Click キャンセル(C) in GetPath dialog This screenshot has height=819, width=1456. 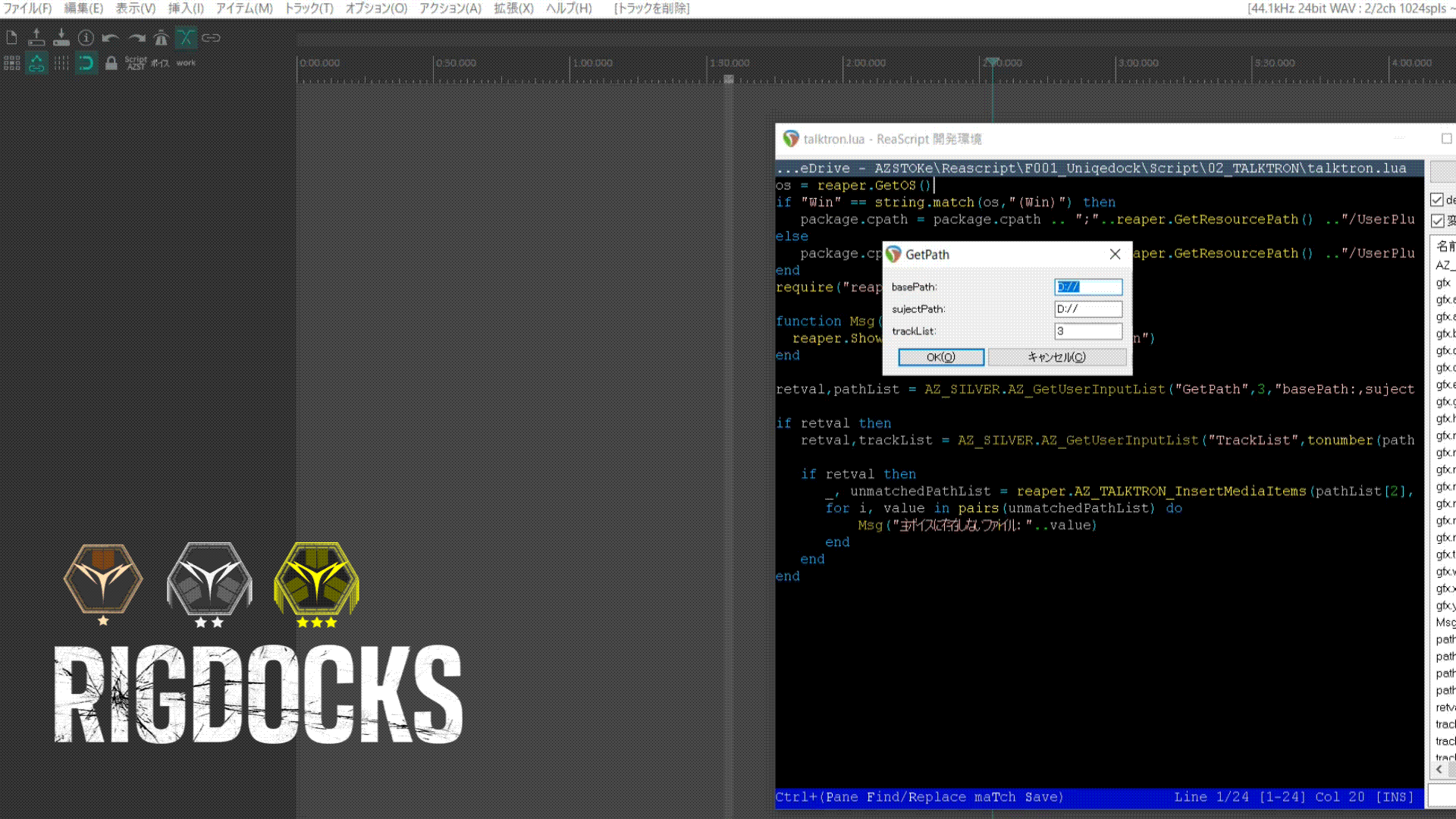pos(1057,357)
